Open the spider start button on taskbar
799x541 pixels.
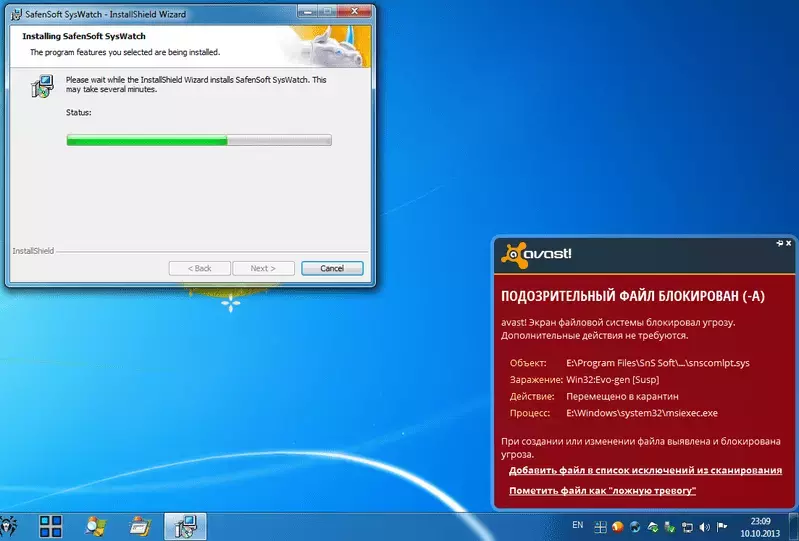pos(9,526)
